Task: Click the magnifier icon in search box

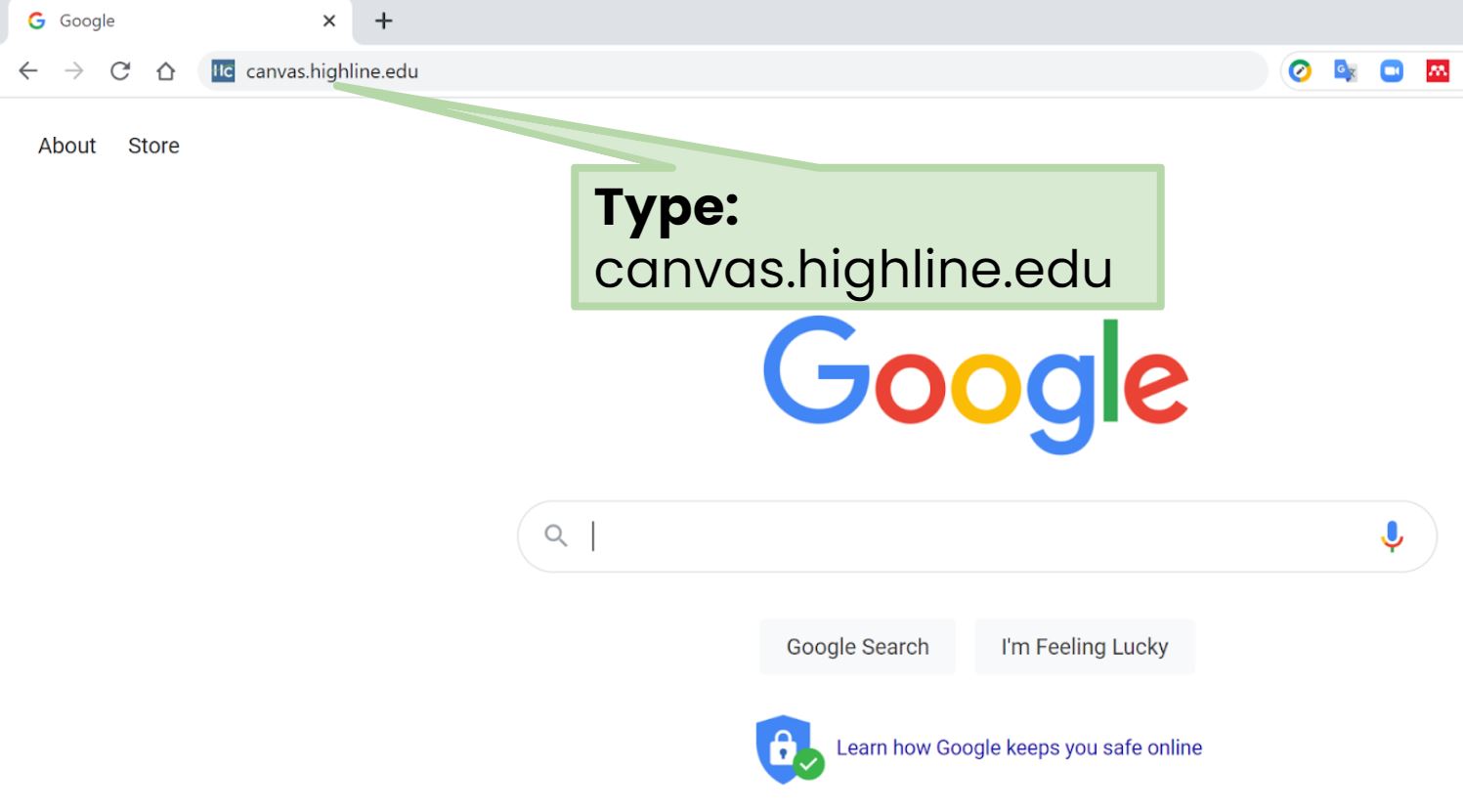Action: (556, 535)
